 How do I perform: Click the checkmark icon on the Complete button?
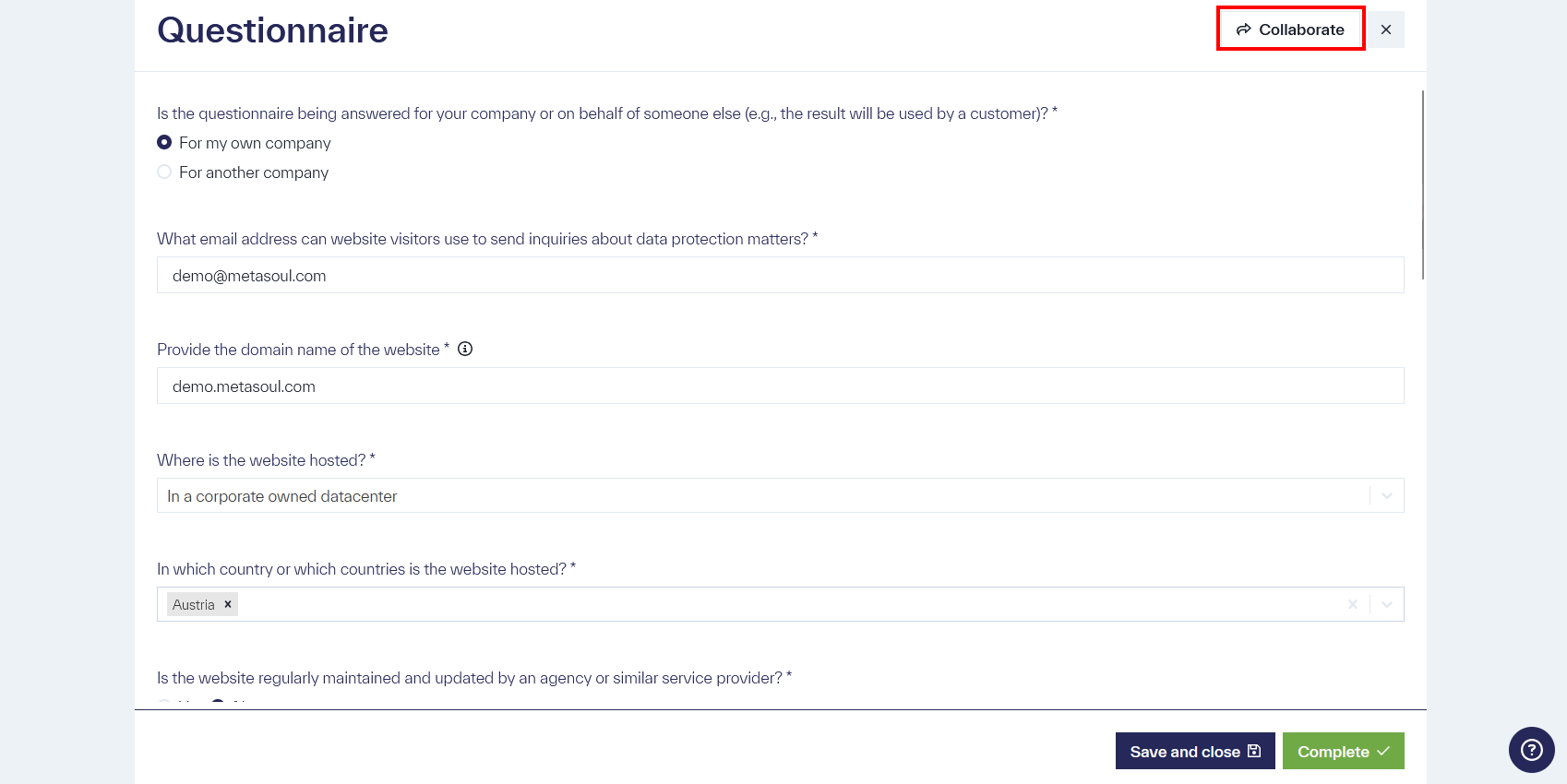pyautogui.click(x=1382, y=751)
